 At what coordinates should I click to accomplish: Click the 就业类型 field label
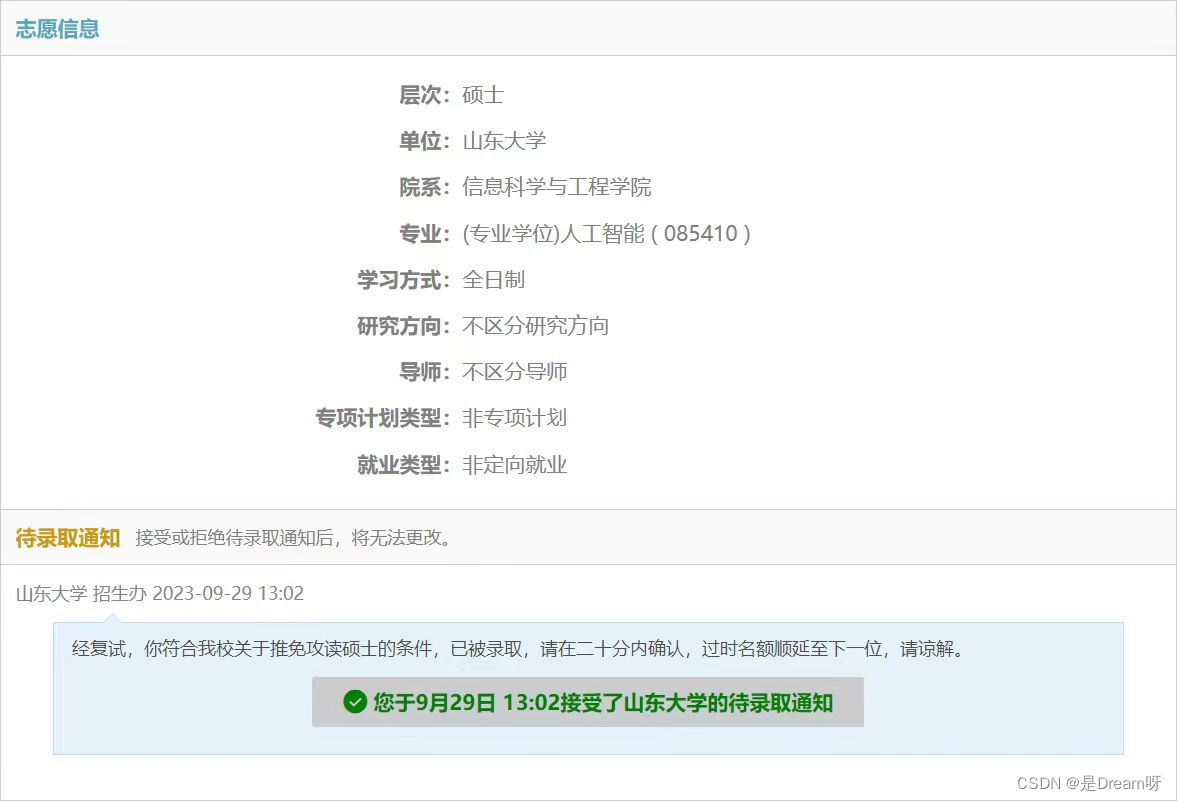coord(403,465)
